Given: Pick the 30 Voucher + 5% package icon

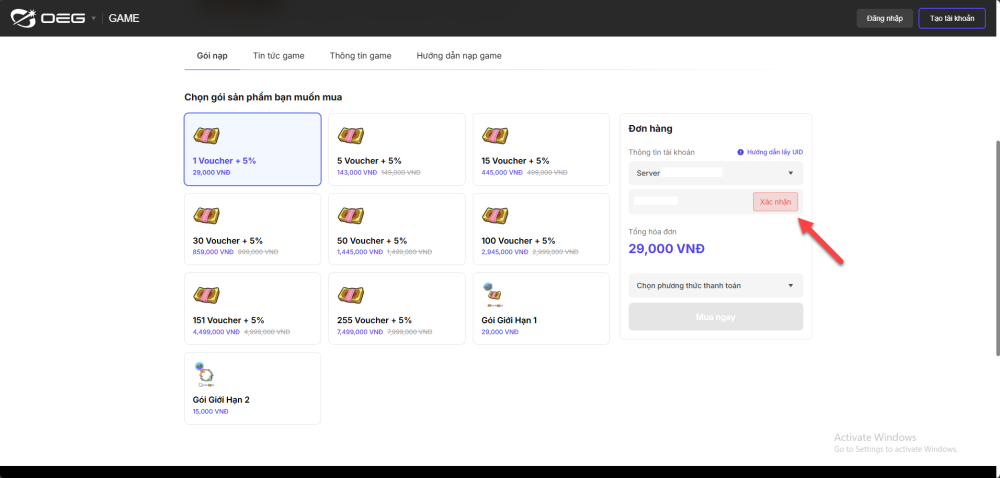Looking at the screenshot, I should (x=206, y=216).
